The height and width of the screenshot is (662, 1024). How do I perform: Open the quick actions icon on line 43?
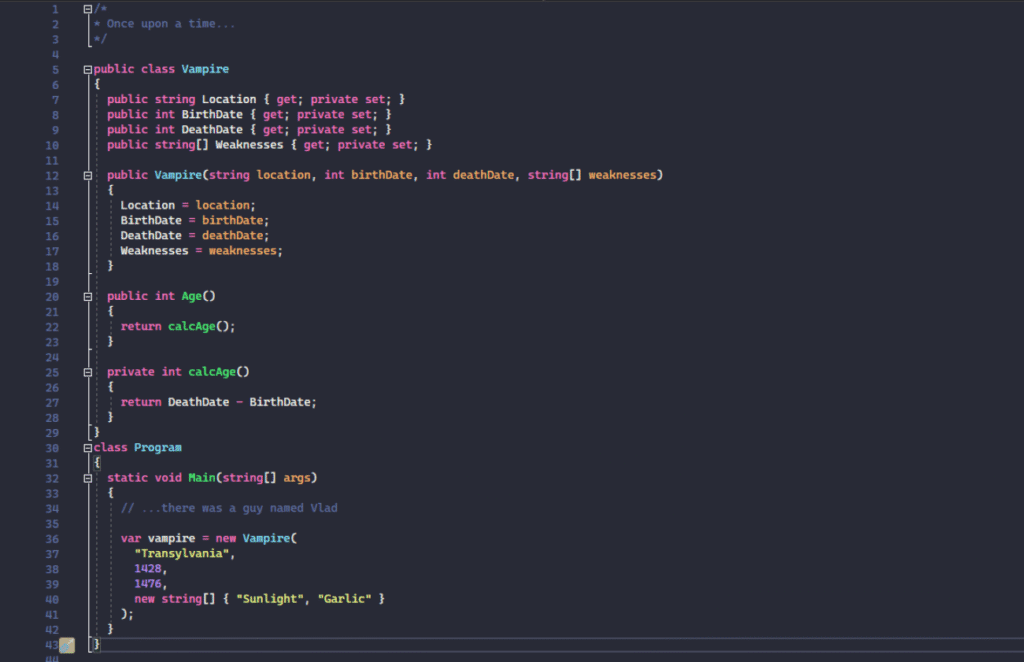[67, 646]
